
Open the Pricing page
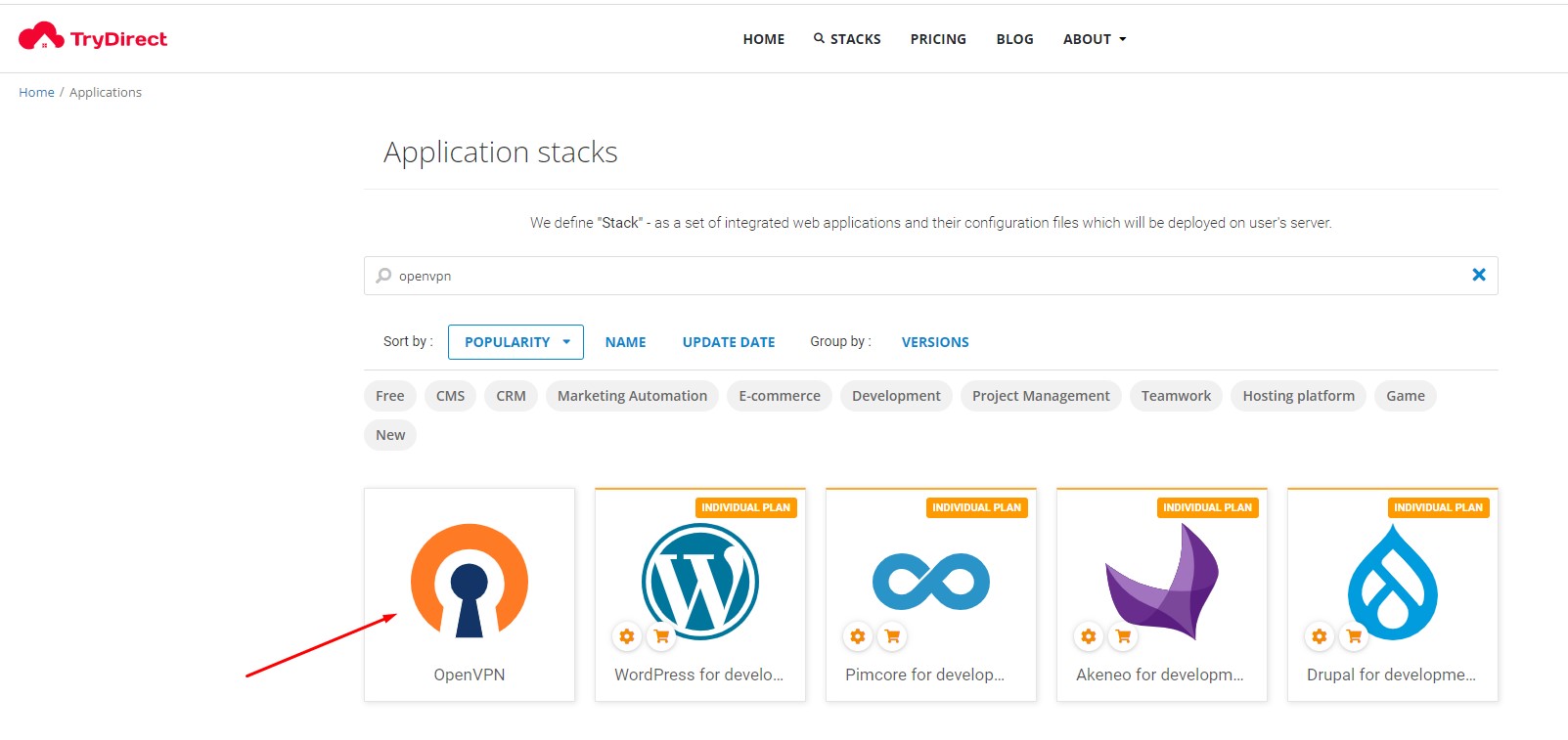click(937, 39)
